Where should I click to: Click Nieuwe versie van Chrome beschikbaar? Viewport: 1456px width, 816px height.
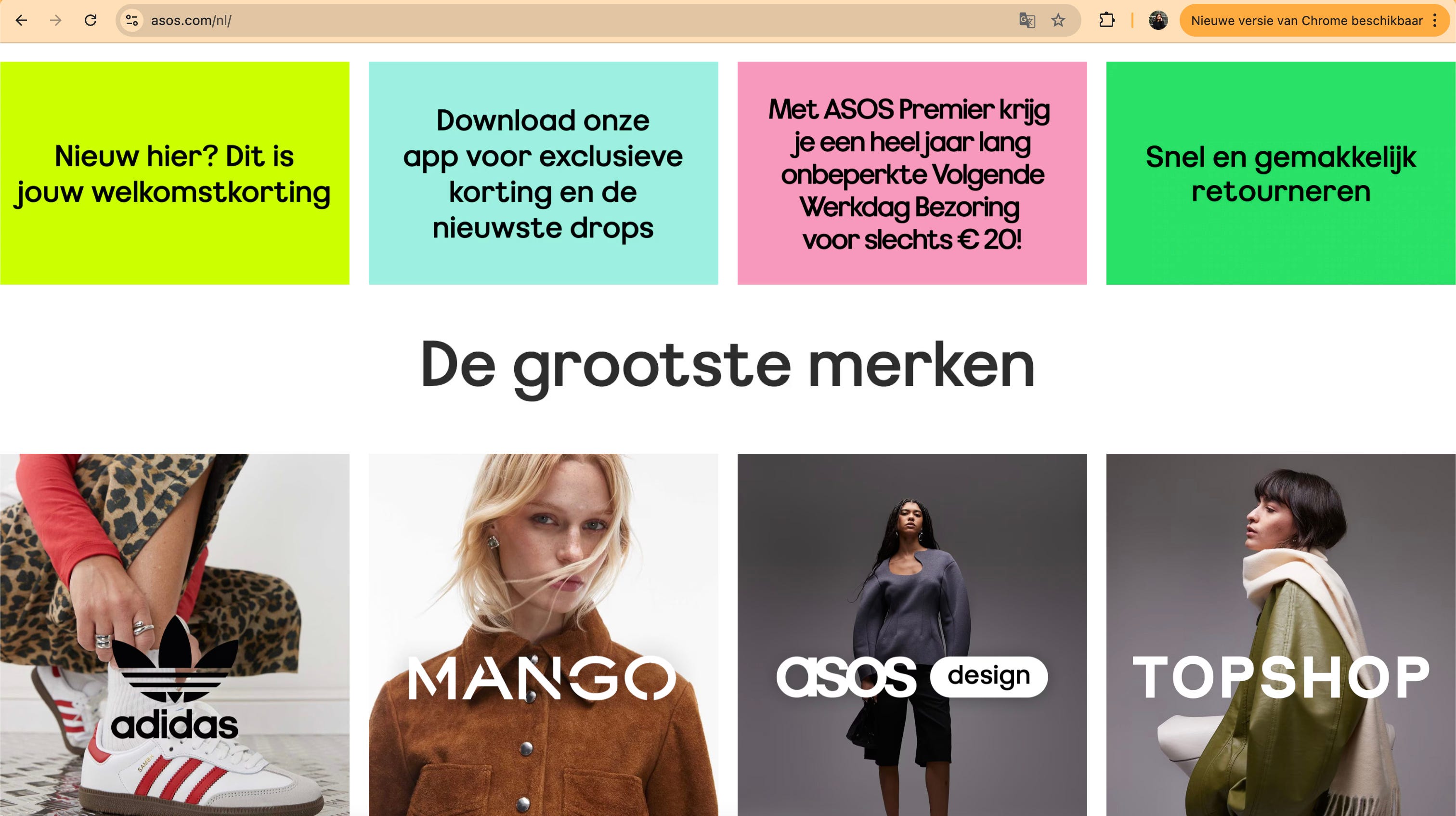(x=1306, y=20)
